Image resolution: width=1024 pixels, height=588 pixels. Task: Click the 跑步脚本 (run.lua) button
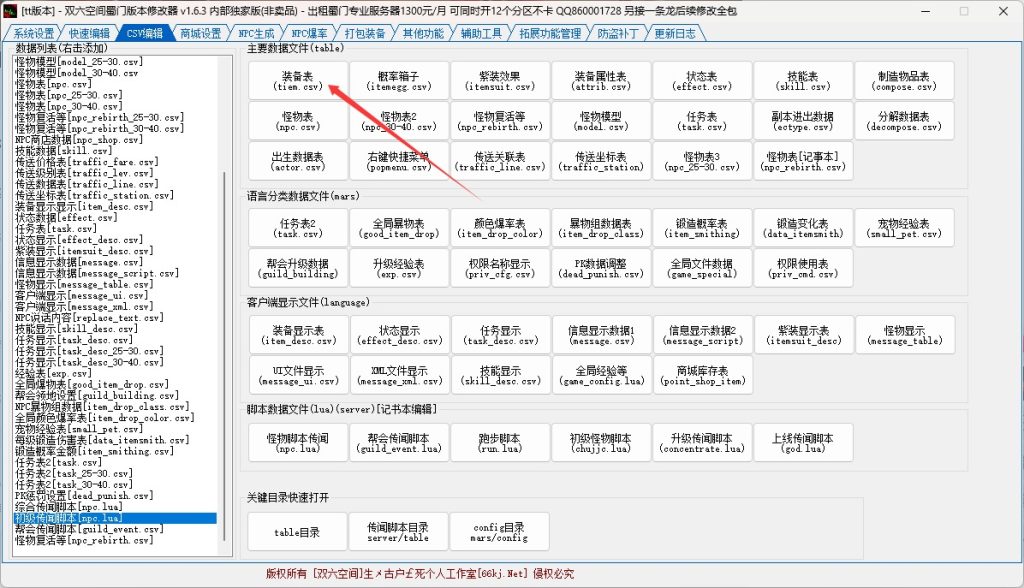point(500,443)
